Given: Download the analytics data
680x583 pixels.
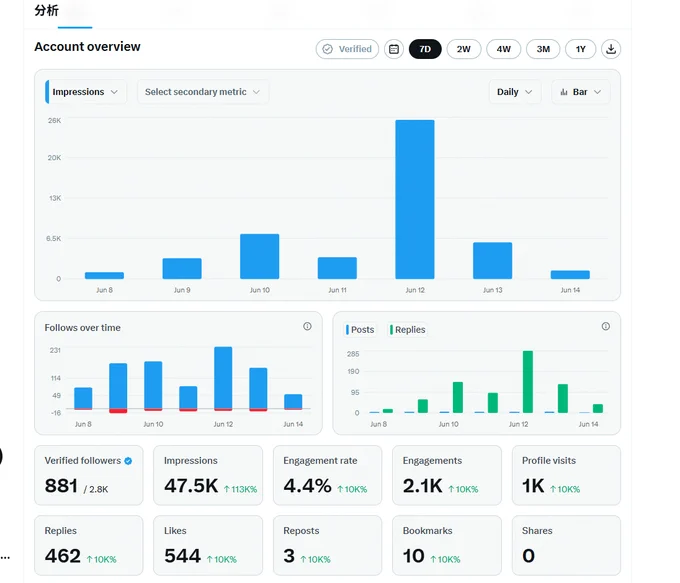Looking at the screenshot, I should tap(611, 49).
